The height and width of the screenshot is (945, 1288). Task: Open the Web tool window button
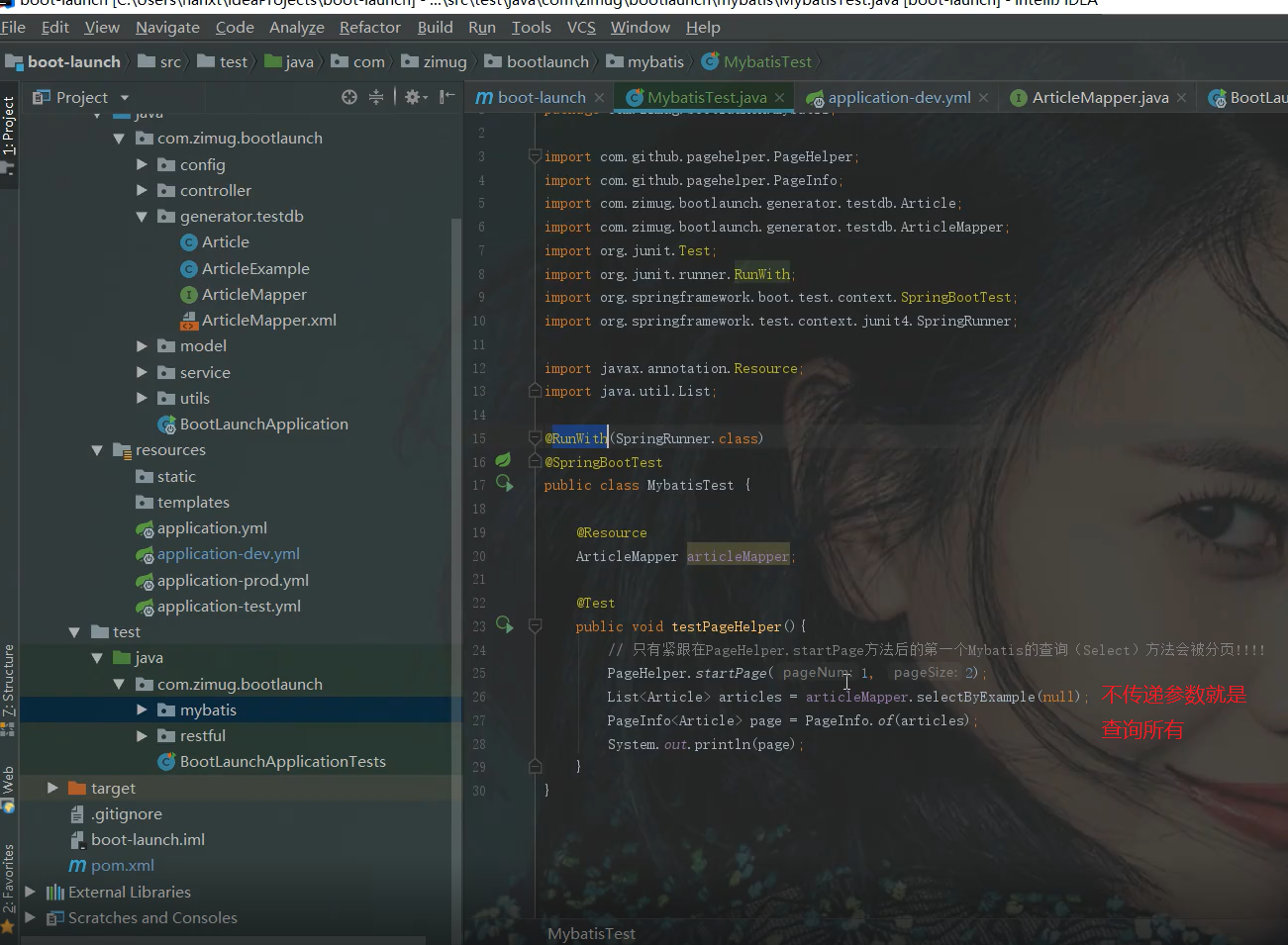point(9,789)
